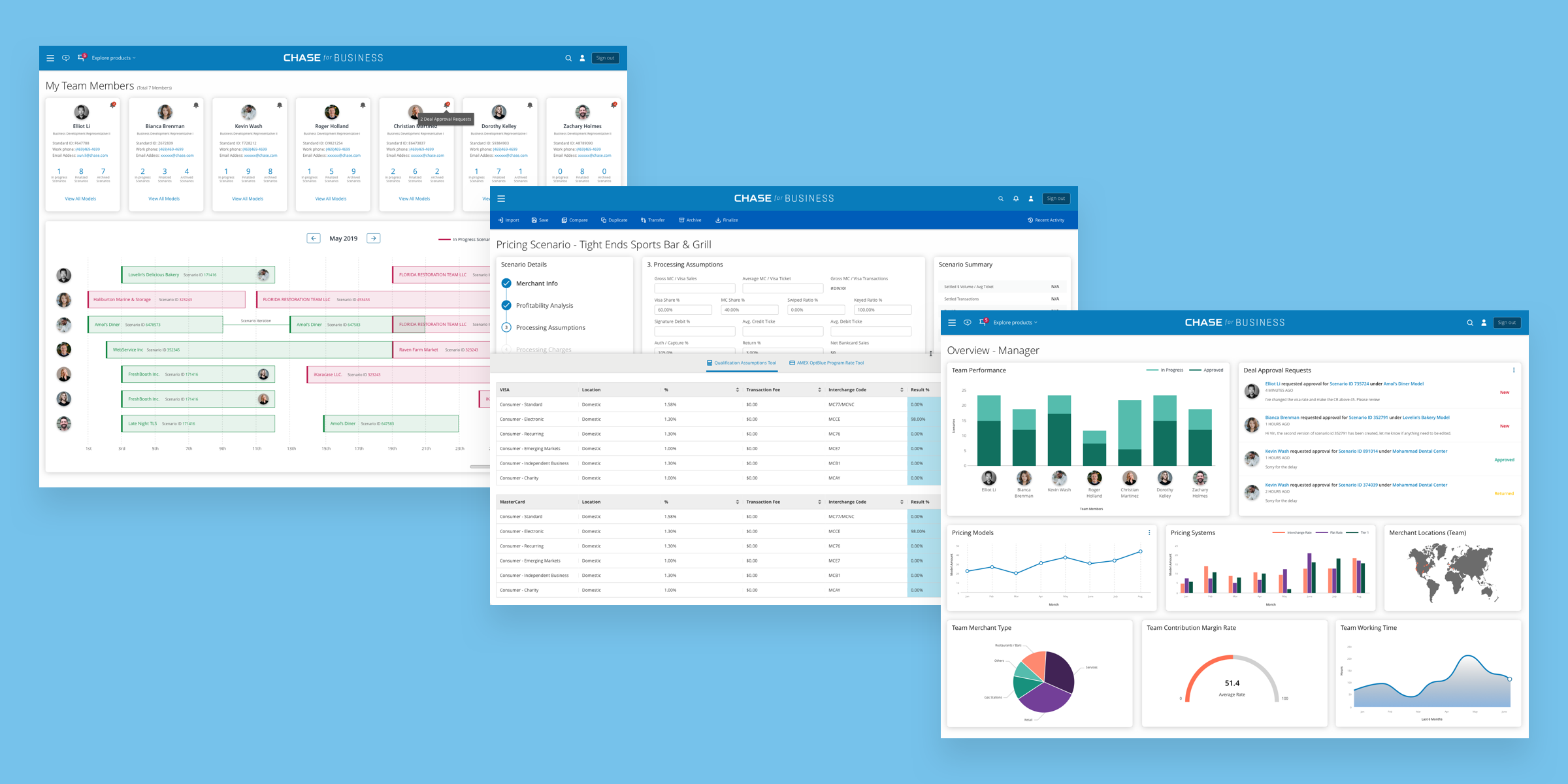Click horizontal scrollbar under team timeline
The height and width of the screenshot is (784, 1568).
click(x=480, y=466)
